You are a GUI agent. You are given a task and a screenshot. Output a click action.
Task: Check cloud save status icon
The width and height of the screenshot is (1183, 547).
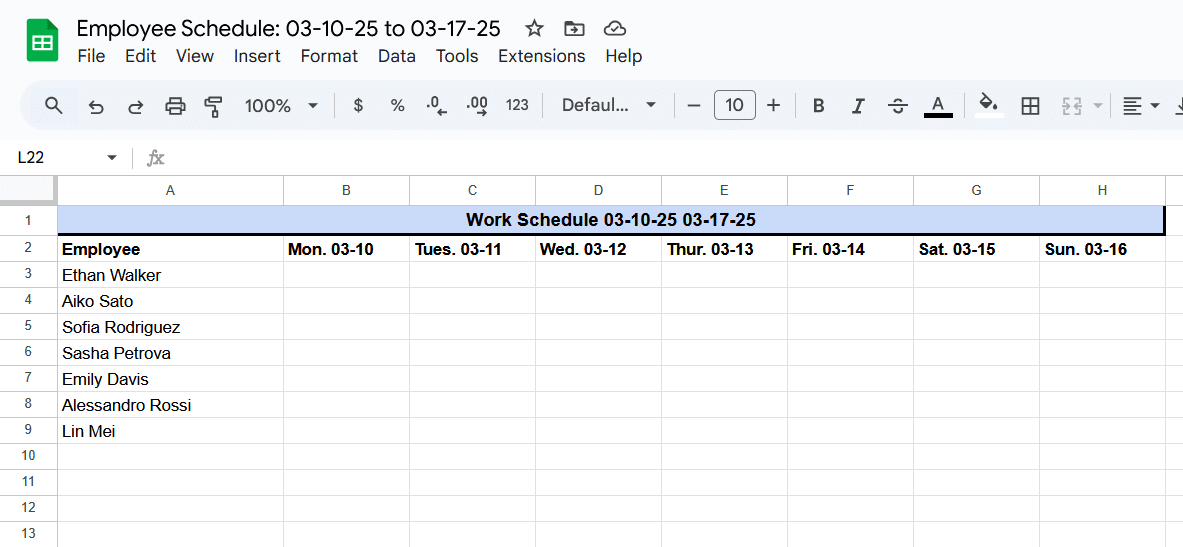coord(616,29)
